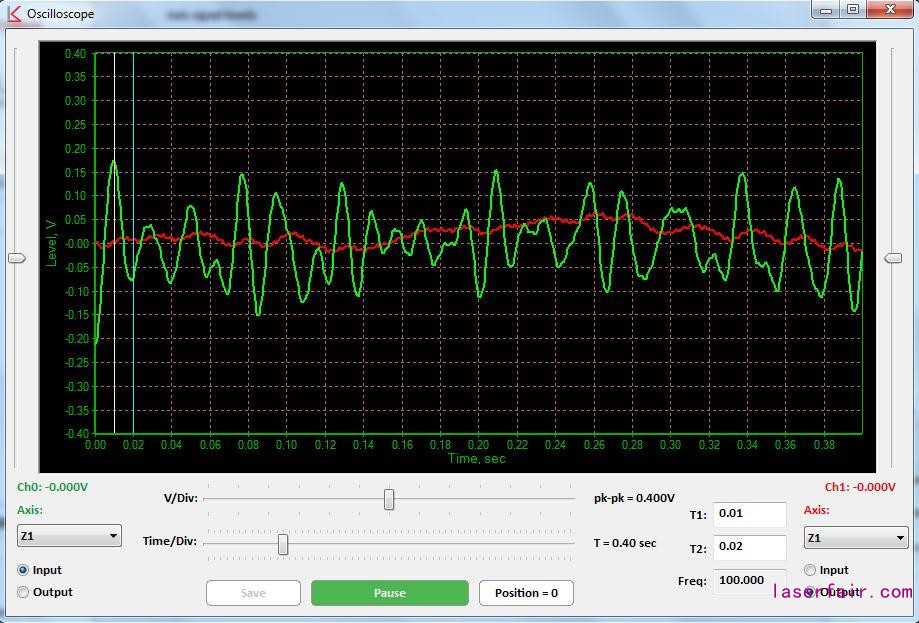Viewport: 919px width, 623px height.
Task: Close the Oscilloscope window
Action: pos(888,10)
